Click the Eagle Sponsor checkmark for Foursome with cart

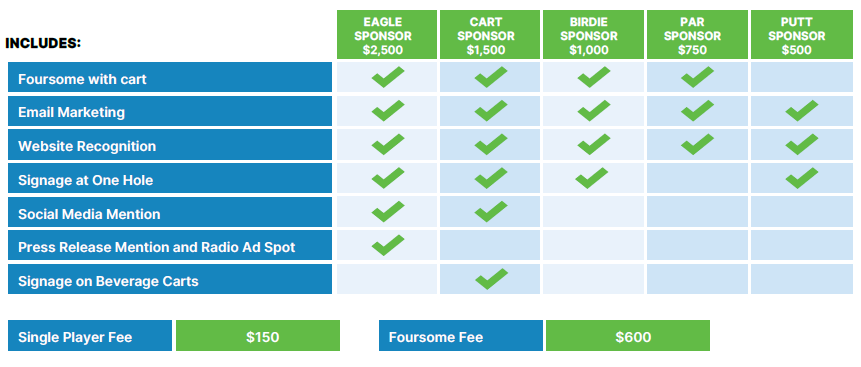388,77
